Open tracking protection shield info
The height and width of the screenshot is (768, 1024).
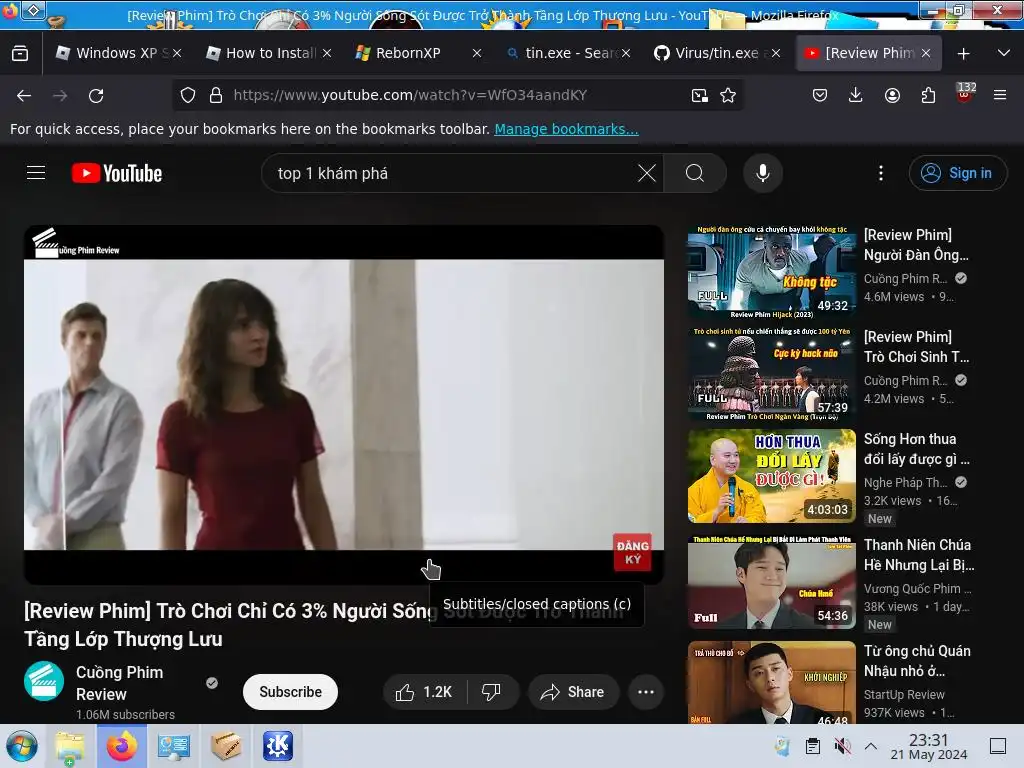click(x=188, y=95)
